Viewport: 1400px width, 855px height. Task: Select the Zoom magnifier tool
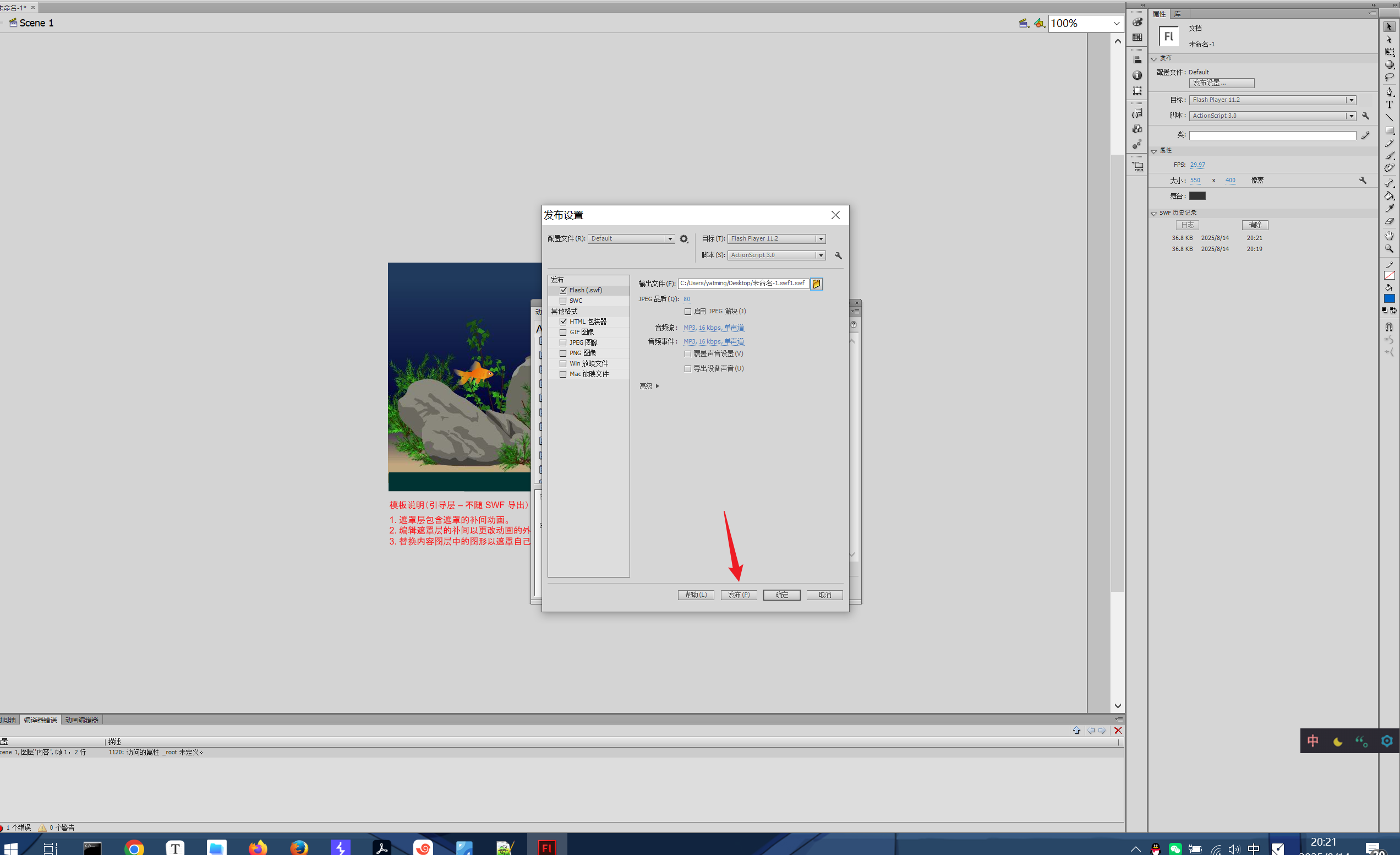[x=1389, y=248]
